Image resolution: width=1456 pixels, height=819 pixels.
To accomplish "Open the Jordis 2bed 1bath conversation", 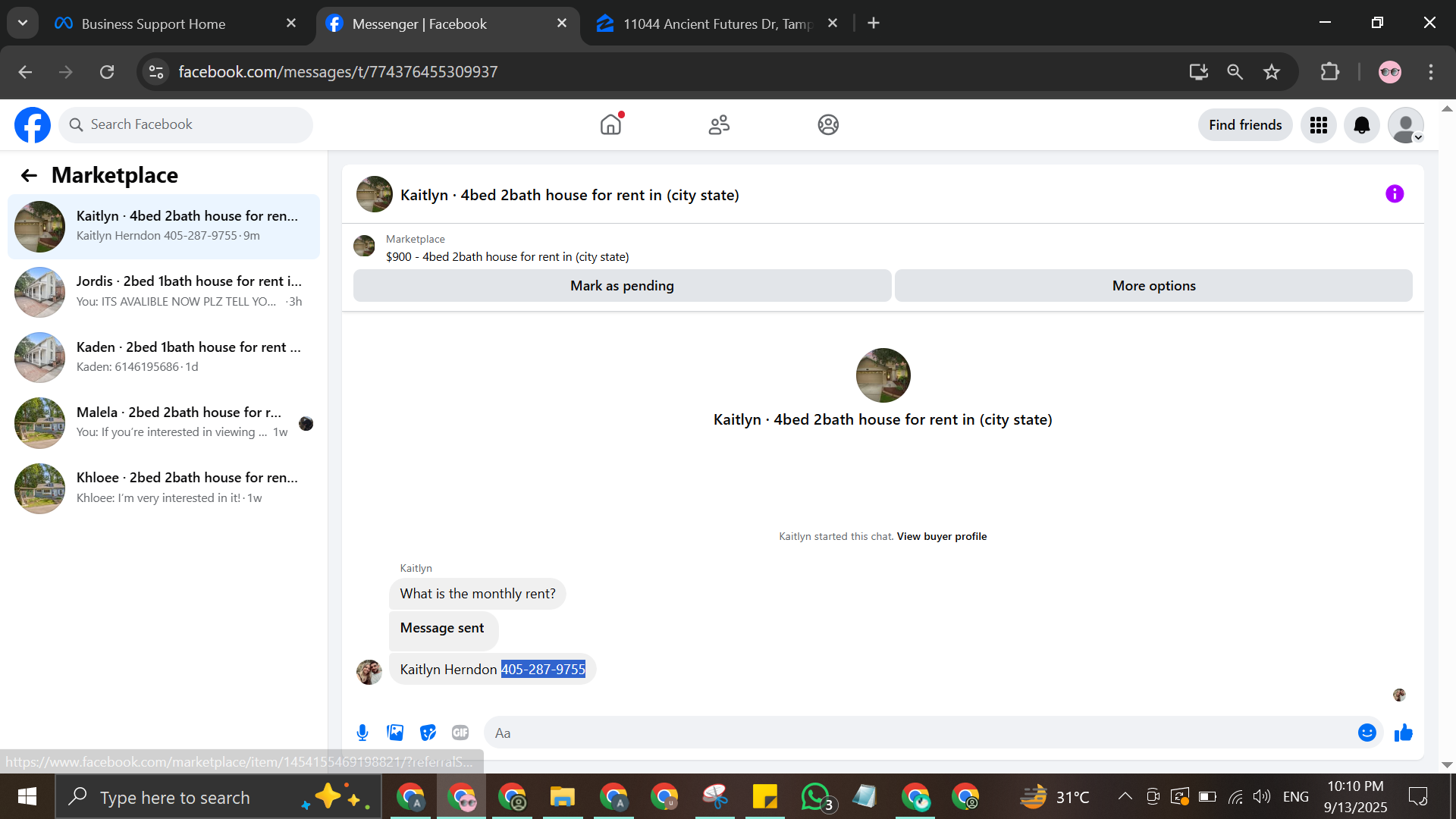I will (x=164, y=292).
